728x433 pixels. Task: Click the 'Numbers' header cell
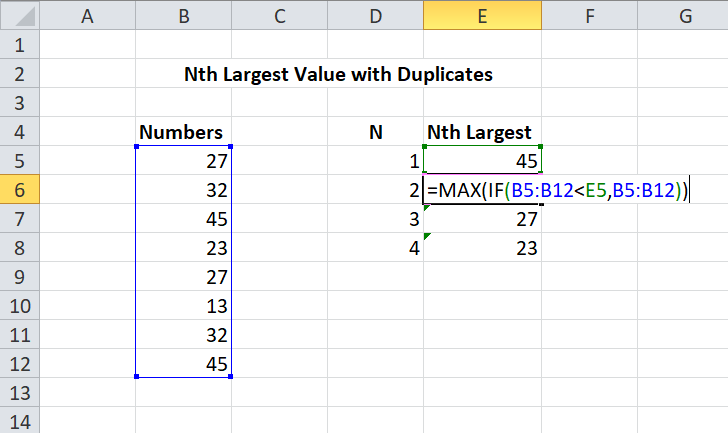tap(184, 132)
